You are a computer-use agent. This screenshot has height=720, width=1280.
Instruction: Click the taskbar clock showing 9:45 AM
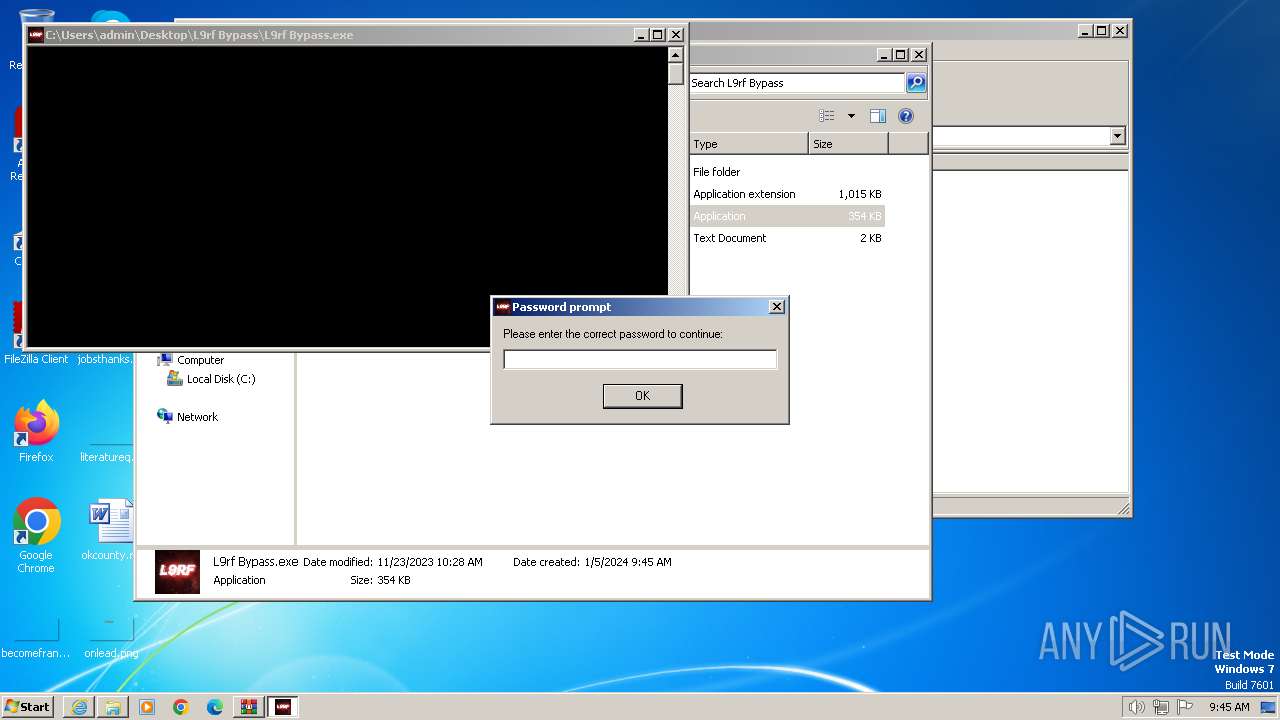[1229, 707]
